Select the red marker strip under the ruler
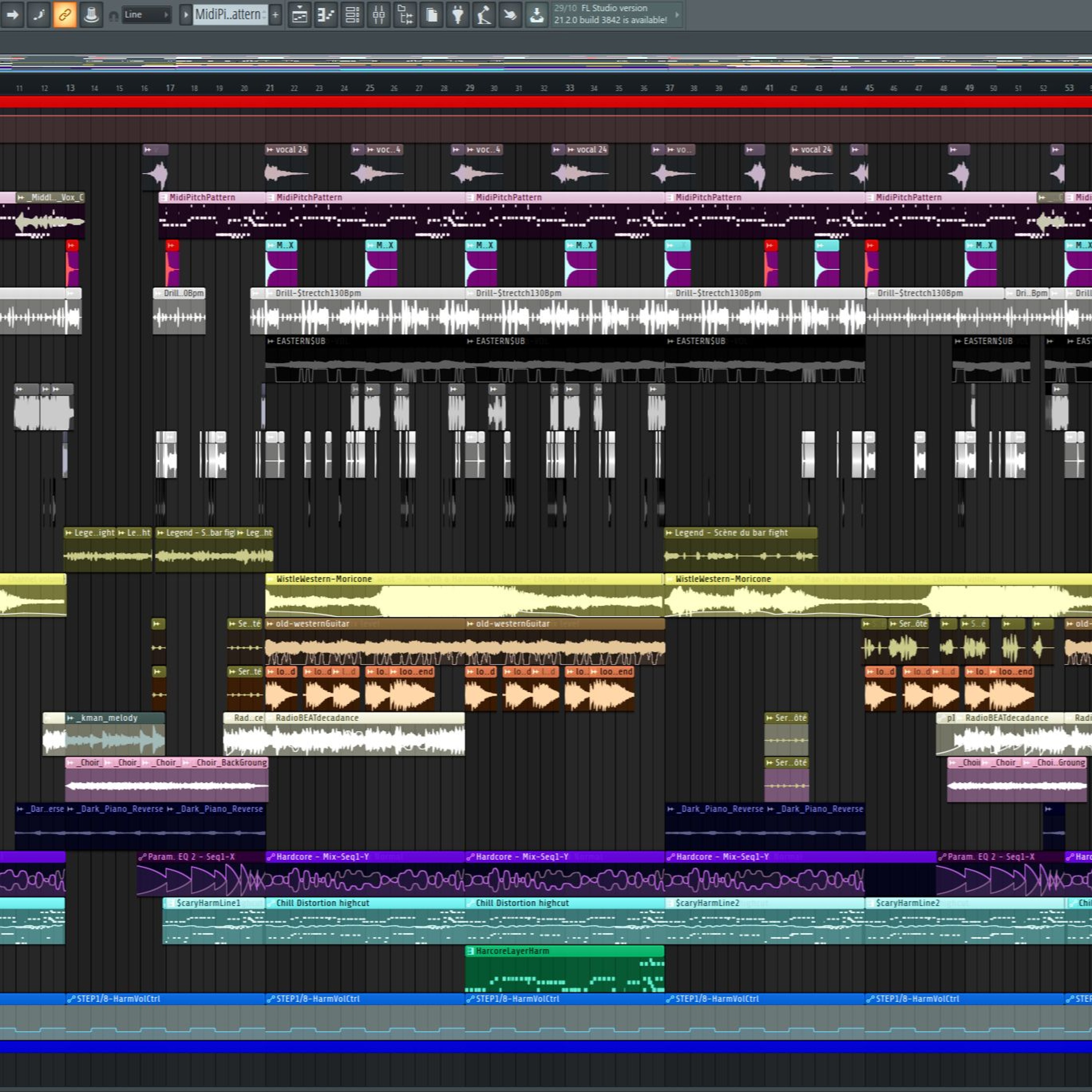Image resolution: width=1092 pixels, height=1092 pixels. coord(546,102)
